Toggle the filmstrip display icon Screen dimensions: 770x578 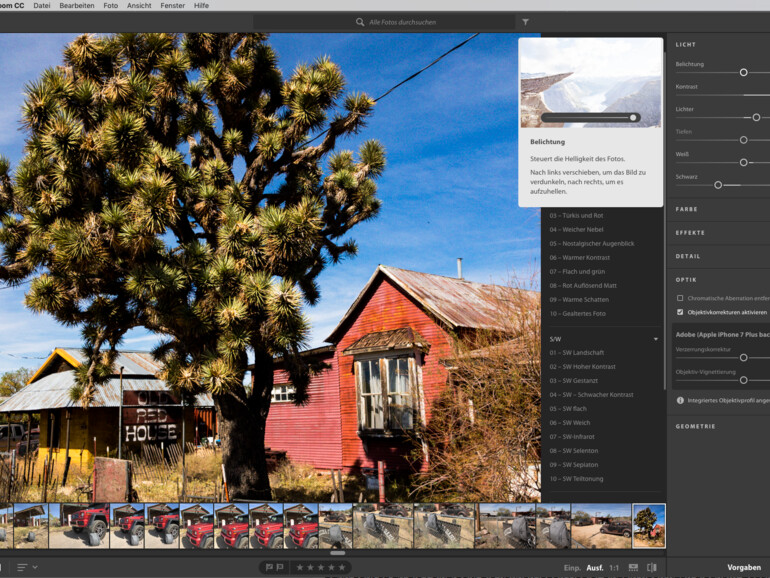[x=633, y=567]
